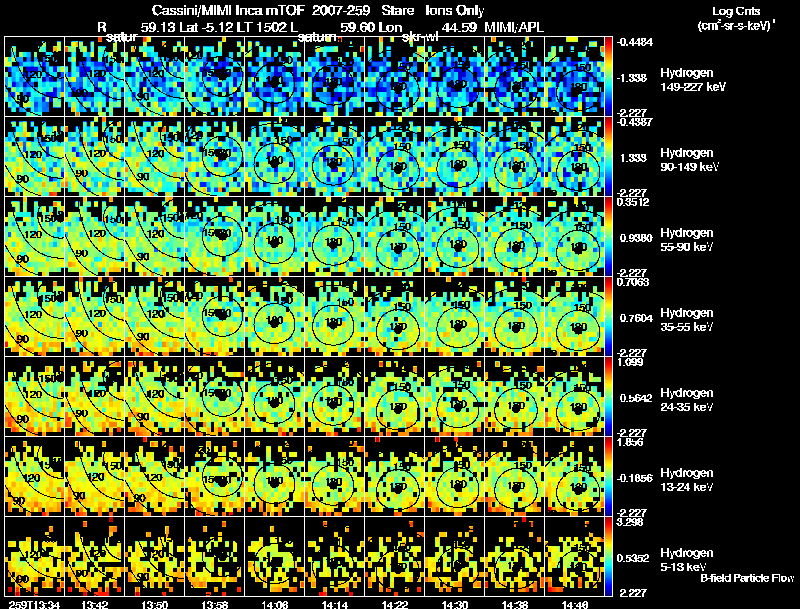Click the color bar beside Hydrogen 90-149 keV
800x609 pixels.
tap(608, 157)
